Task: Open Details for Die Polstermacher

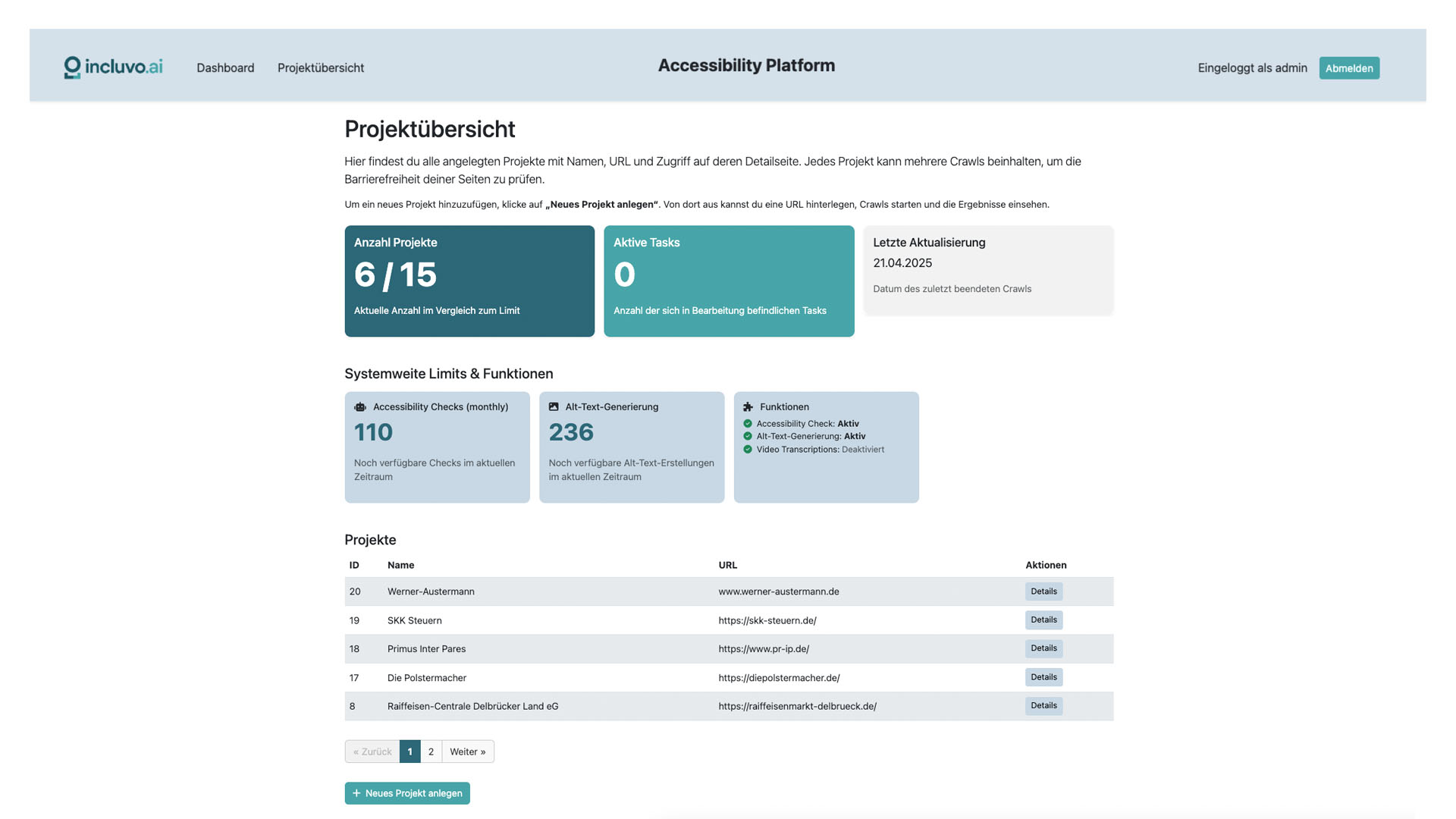Action: coord(1043,676)
